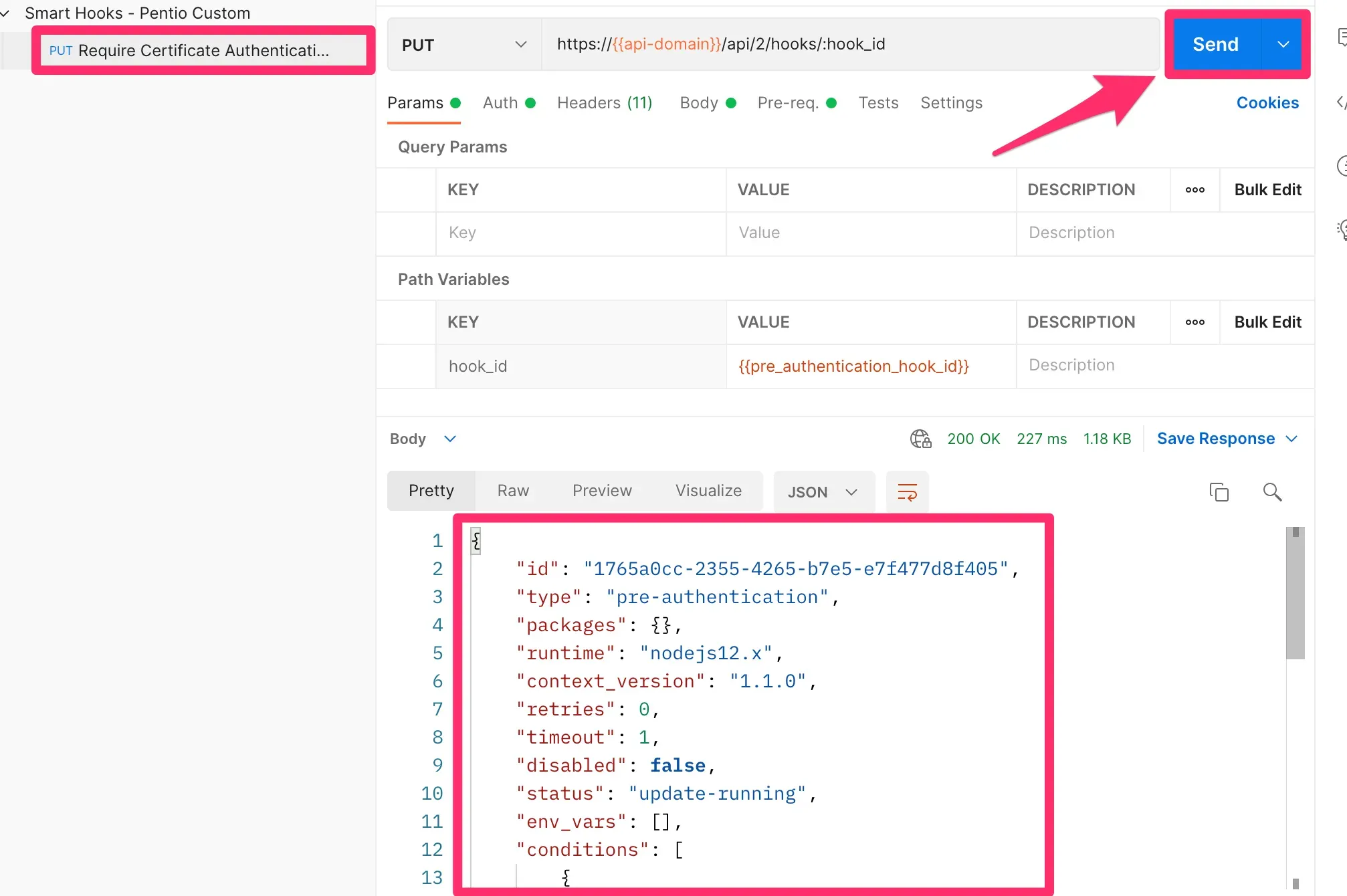Viewport: 1347px width, 896px height.
Task: Expand the Send button arrow options
Action: [x=1283, y=44]
